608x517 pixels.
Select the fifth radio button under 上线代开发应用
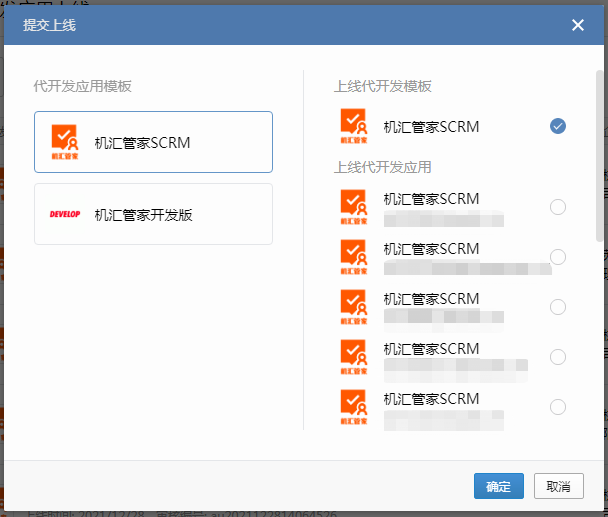(558, 407)
